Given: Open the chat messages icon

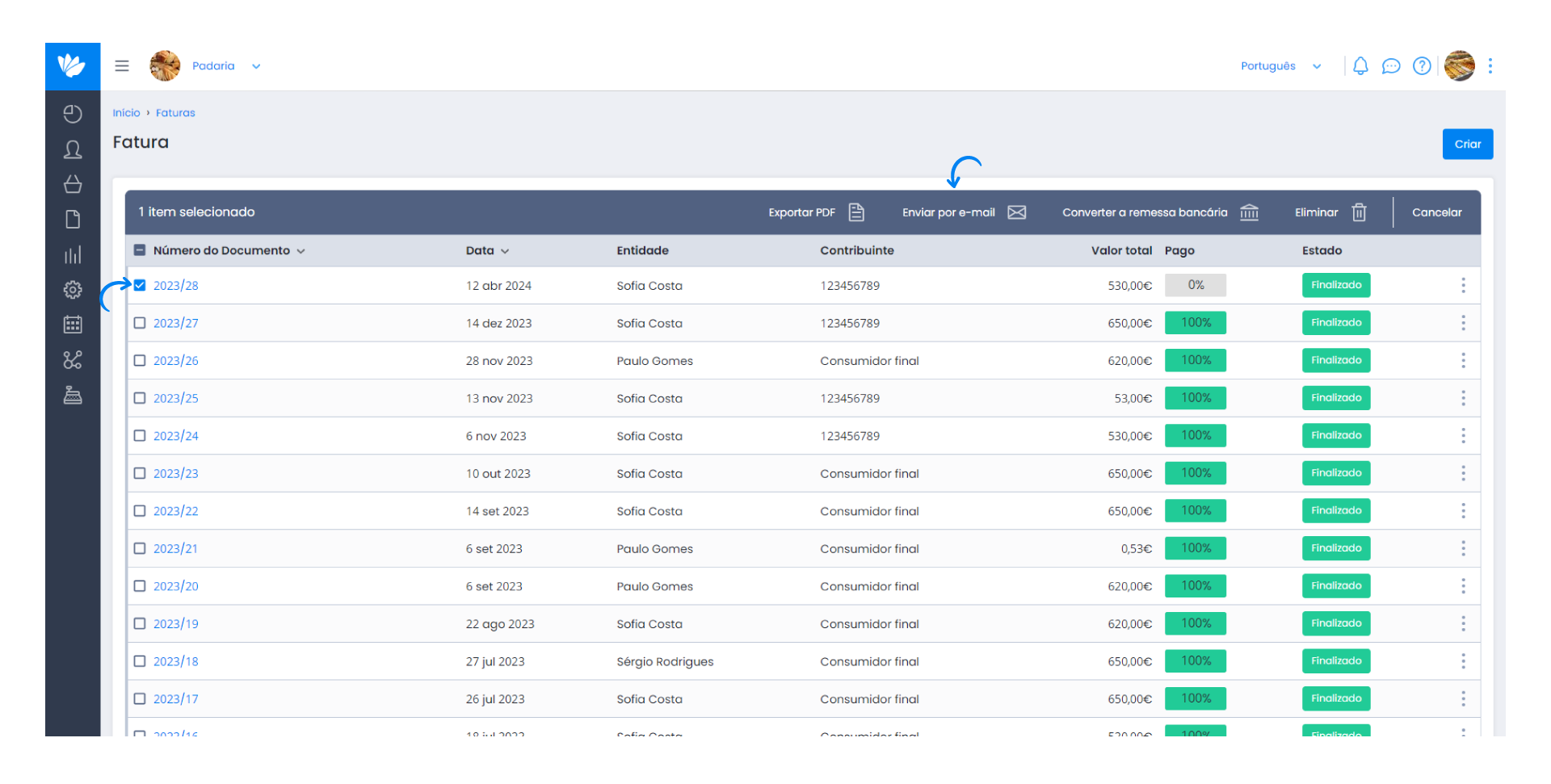Looking at the screenshot, I should pyautogui.click(x=1391, y=66).
